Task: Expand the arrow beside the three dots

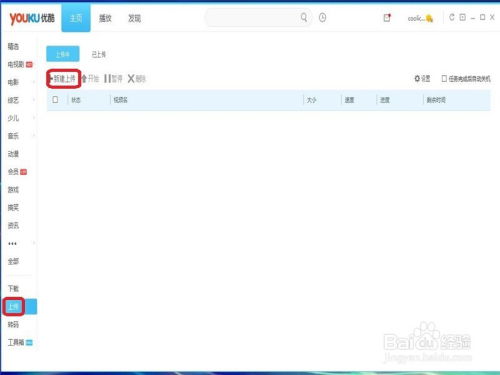Action: (34, 243)
